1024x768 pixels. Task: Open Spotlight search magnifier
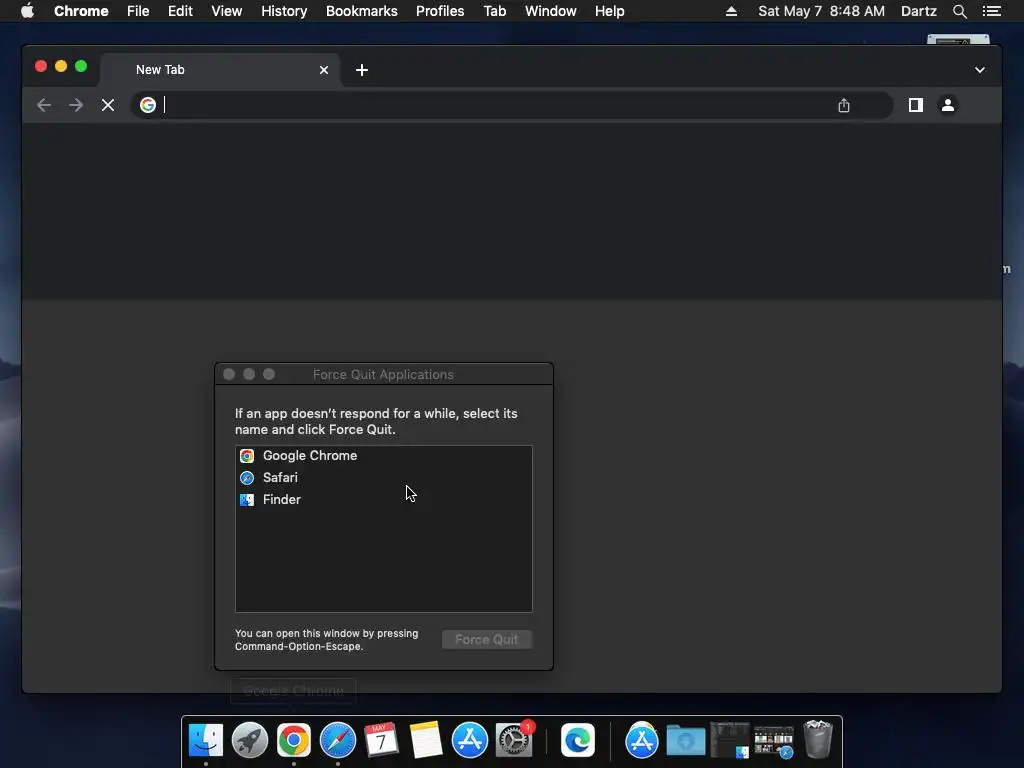coord(959,11)
